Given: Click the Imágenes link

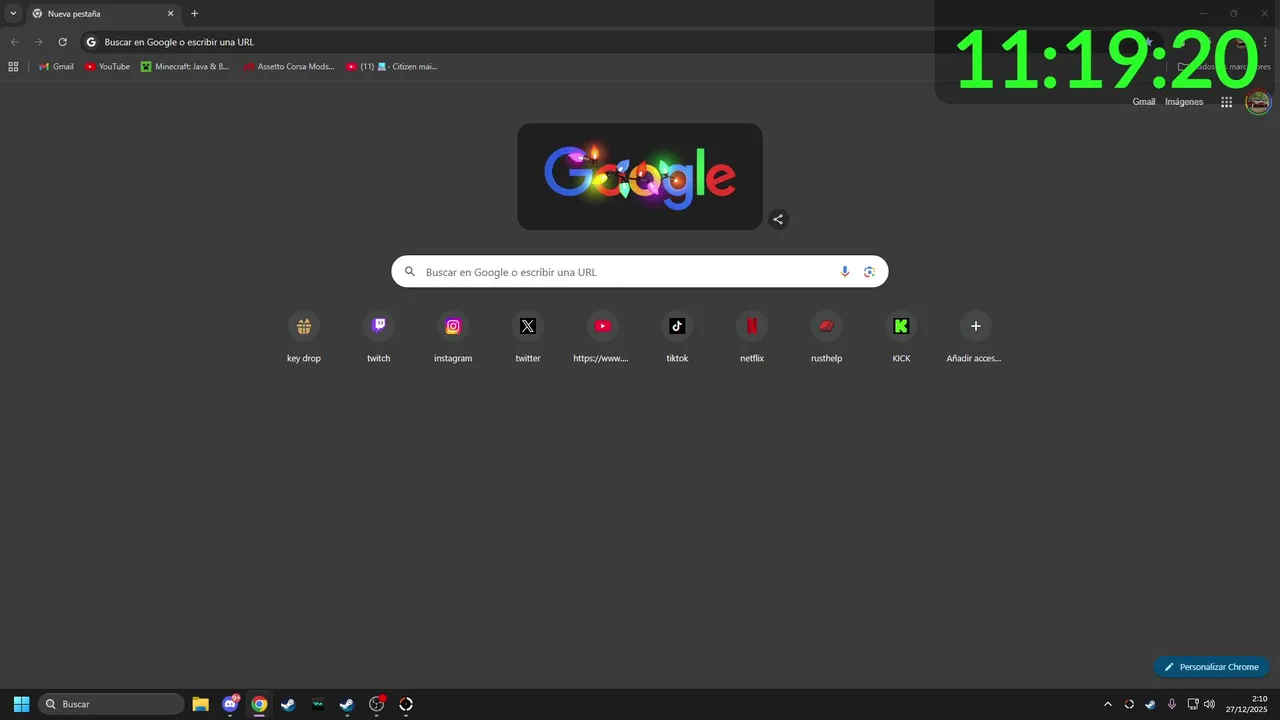Looking at the screenshot, I should [x=1184, y=102].
